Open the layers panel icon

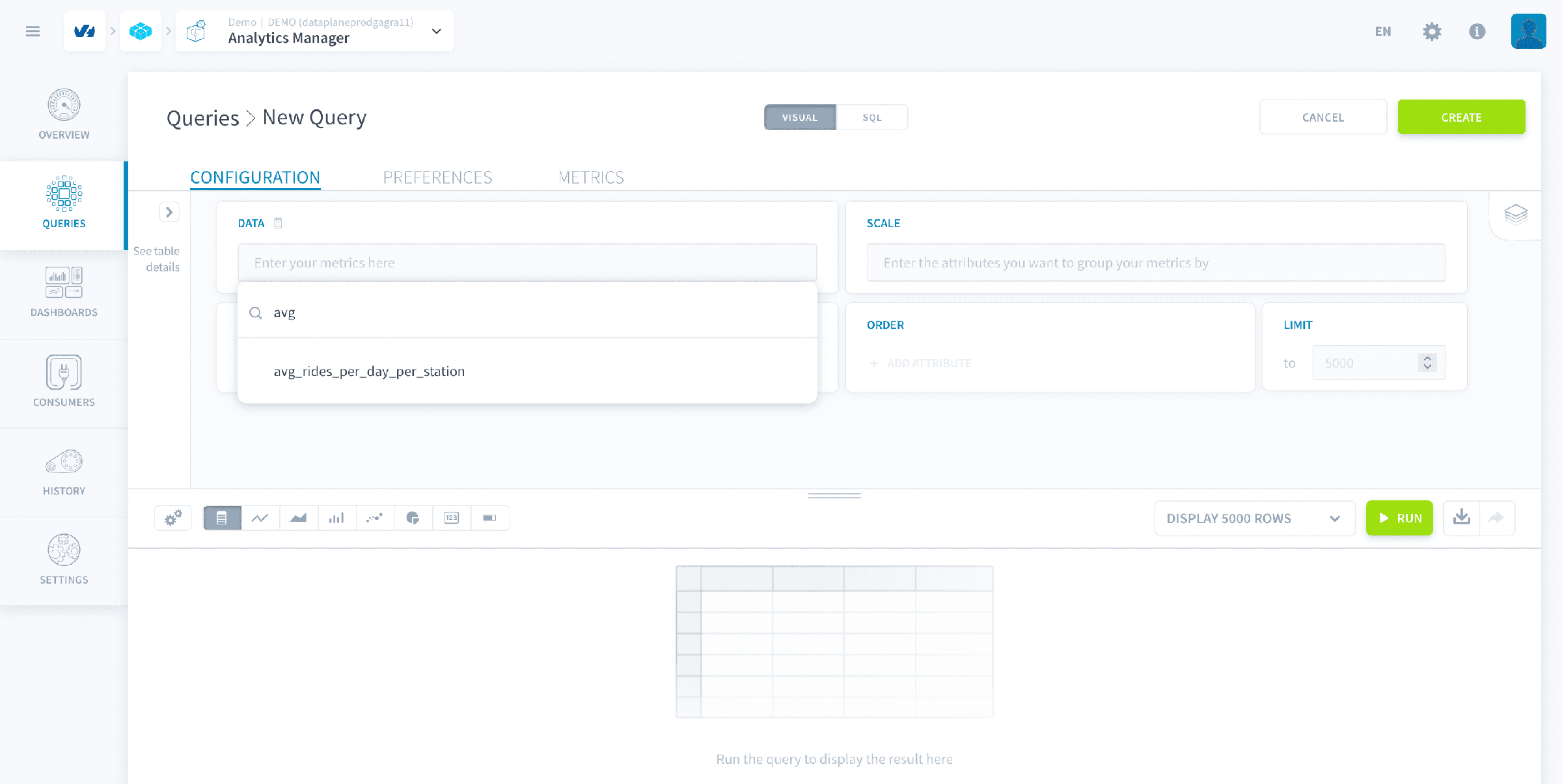(x=1516, y=214)
